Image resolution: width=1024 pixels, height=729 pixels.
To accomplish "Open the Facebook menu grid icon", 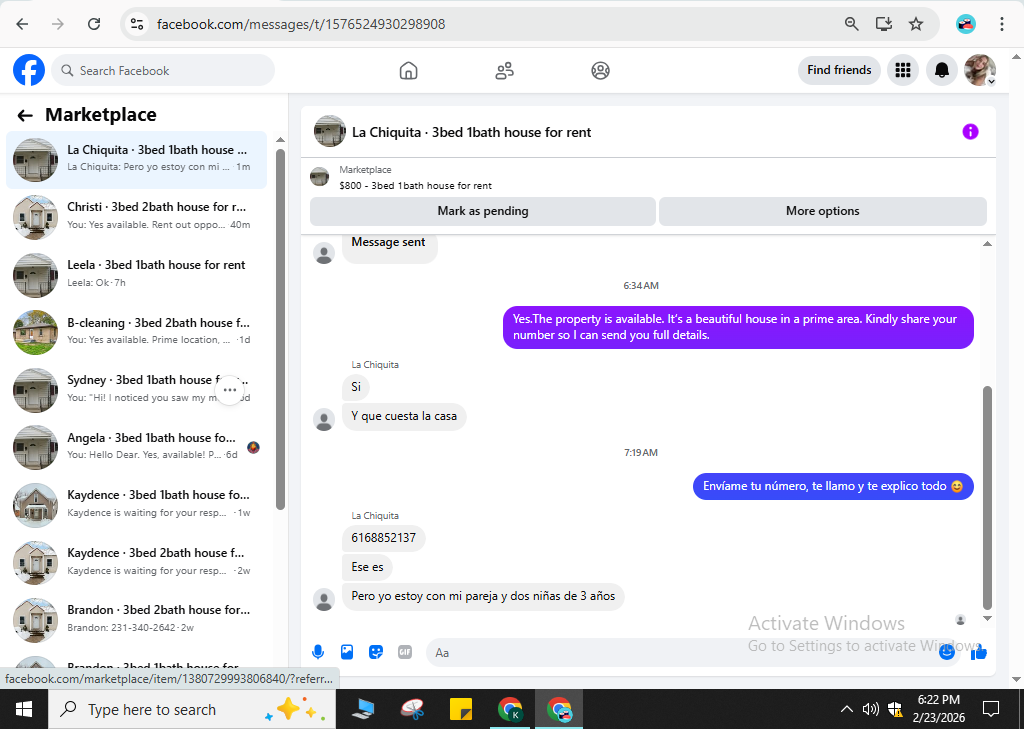I will coord(903,70).
